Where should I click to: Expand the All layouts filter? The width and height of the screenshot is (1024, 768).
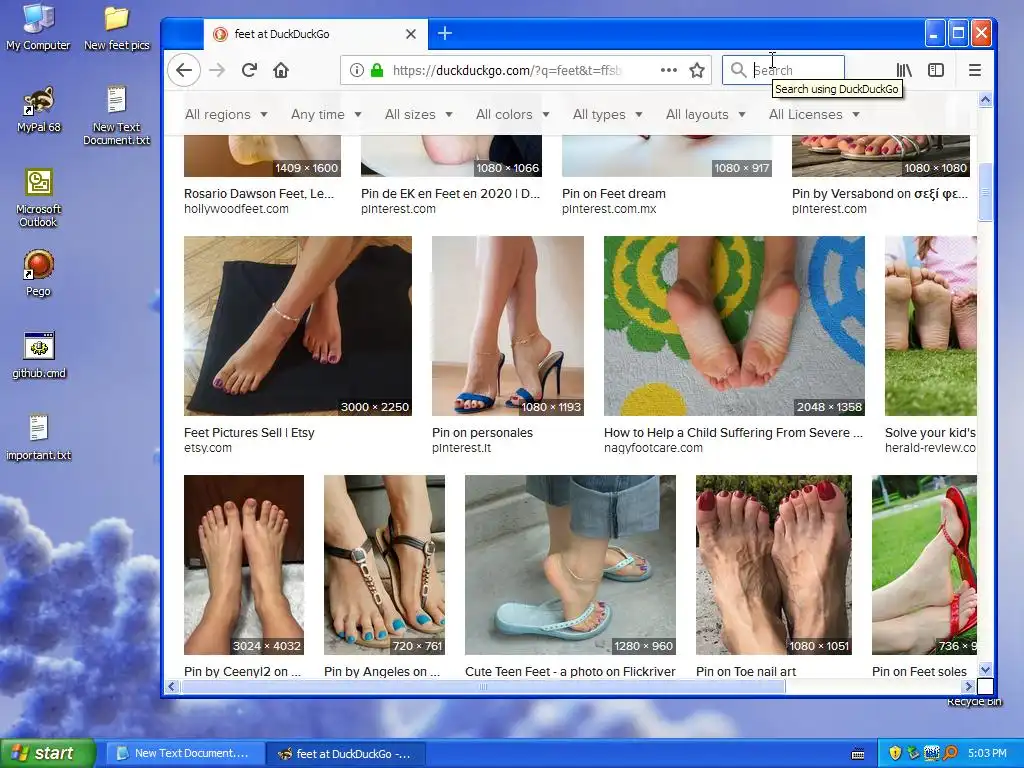[705, 114]
